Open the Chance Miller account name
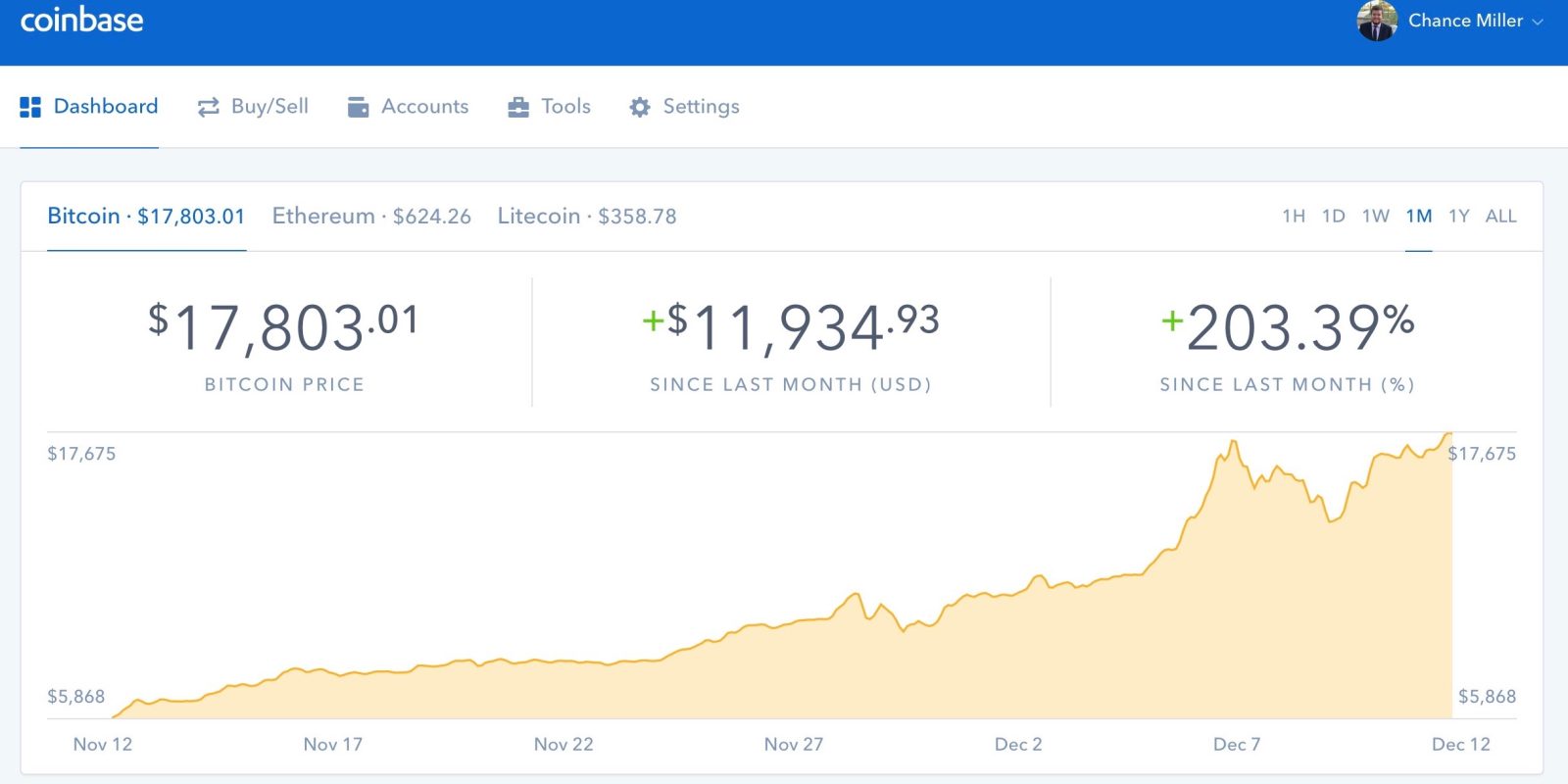Image resolution: width=1568 pixels, height=784 pixels. (x=1465, y=21)
